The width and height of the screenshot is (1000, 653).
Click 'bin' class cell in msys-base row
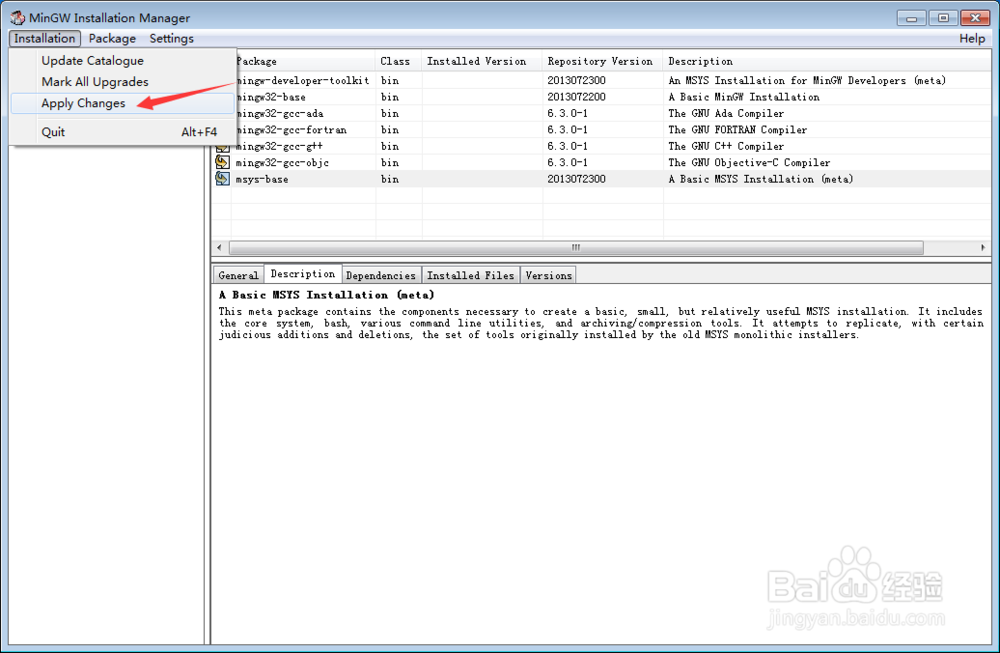tap(390, 179)
